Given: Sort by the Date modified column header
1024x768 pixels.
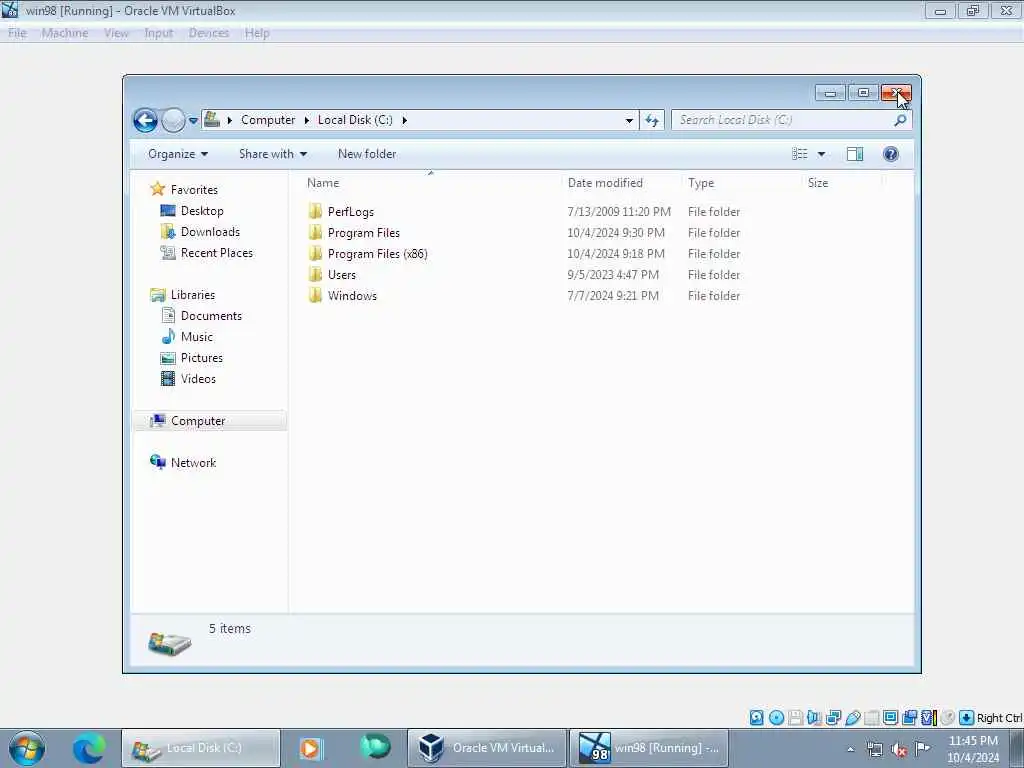Looking at the screenshot, I should tap(621, 183).
